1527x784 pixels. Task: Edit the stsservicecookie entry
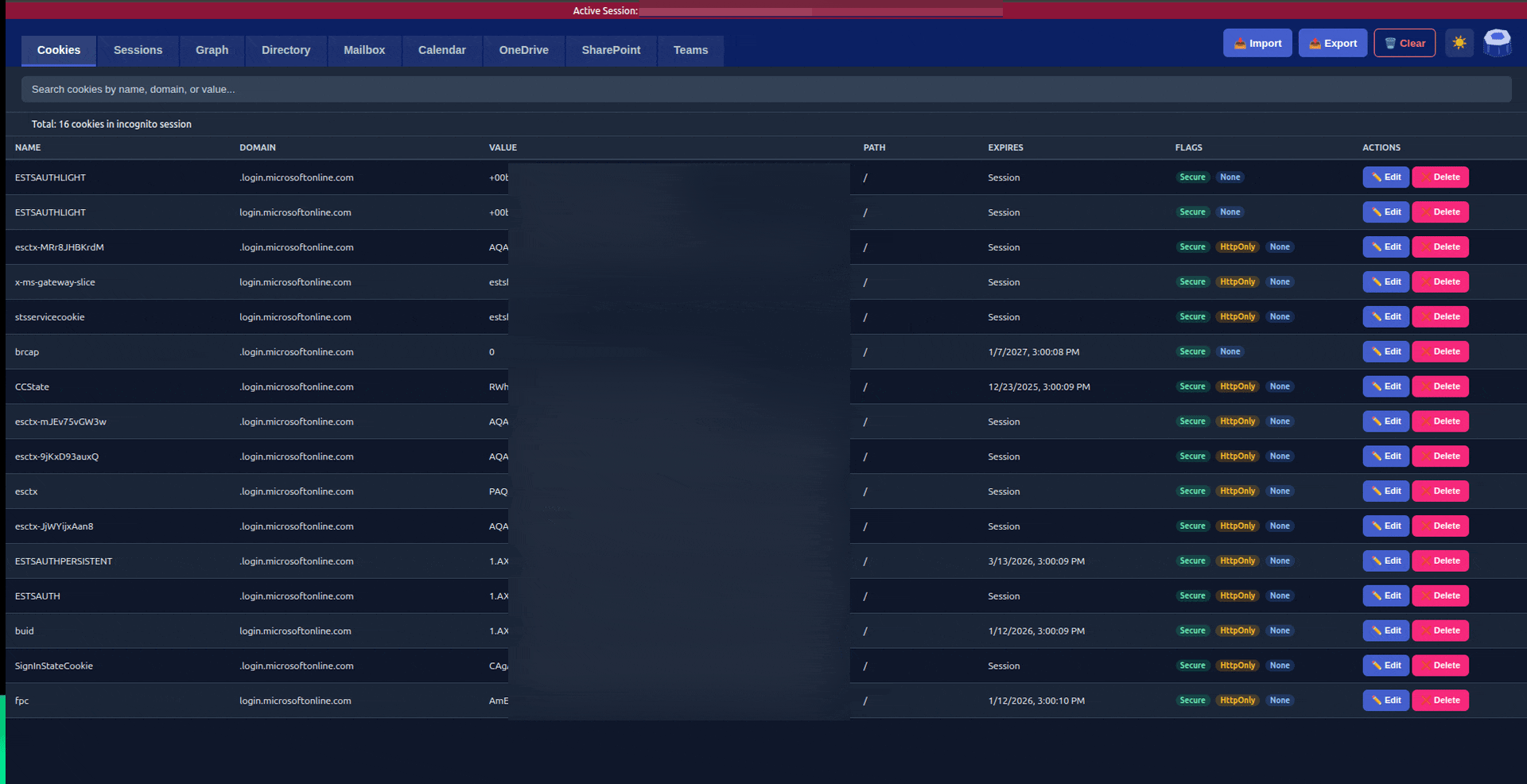(x=1385, y=316)
